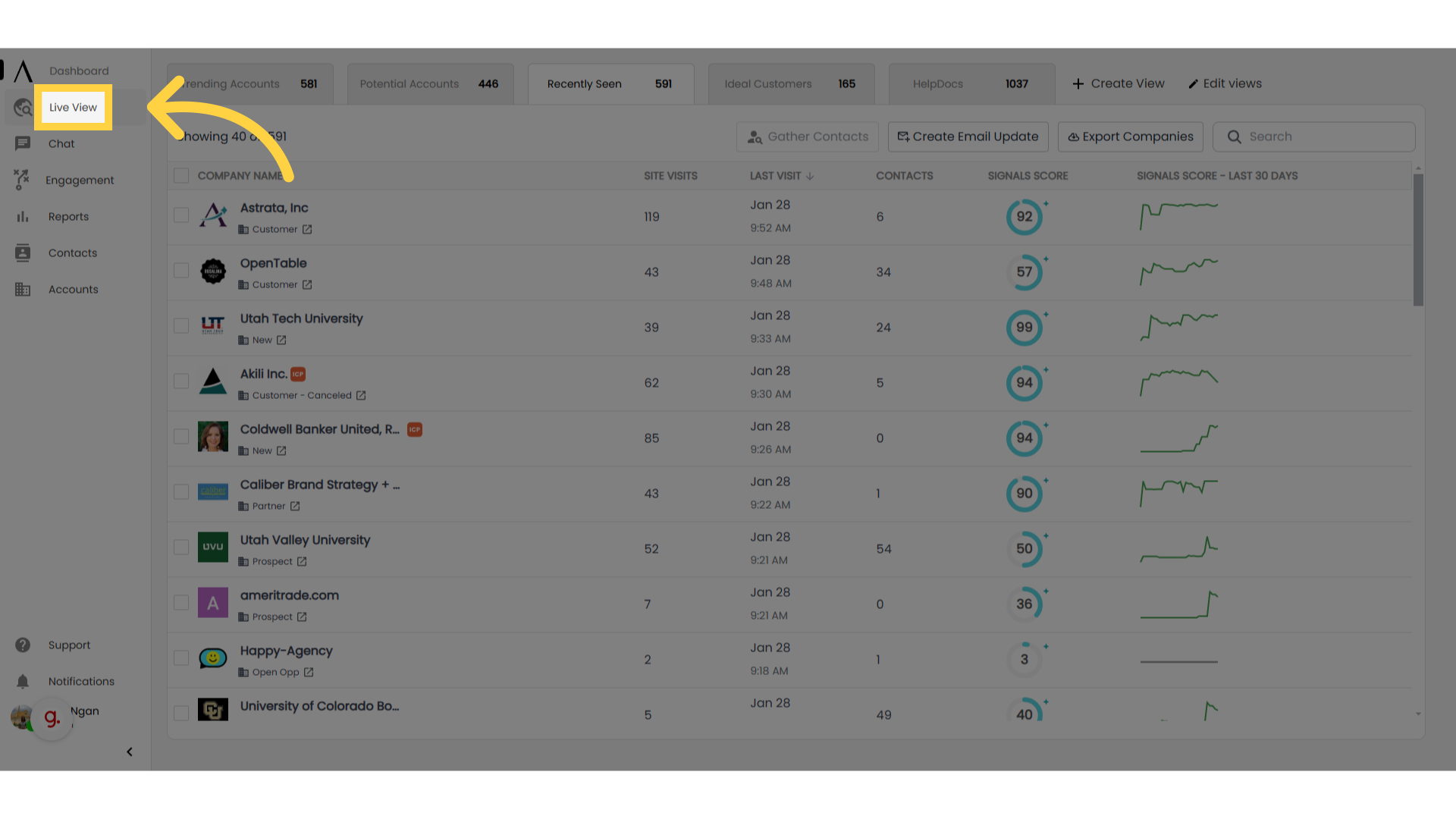Click the Create View button
This screenshot has height=819, width=1456.
[1119, 83]
